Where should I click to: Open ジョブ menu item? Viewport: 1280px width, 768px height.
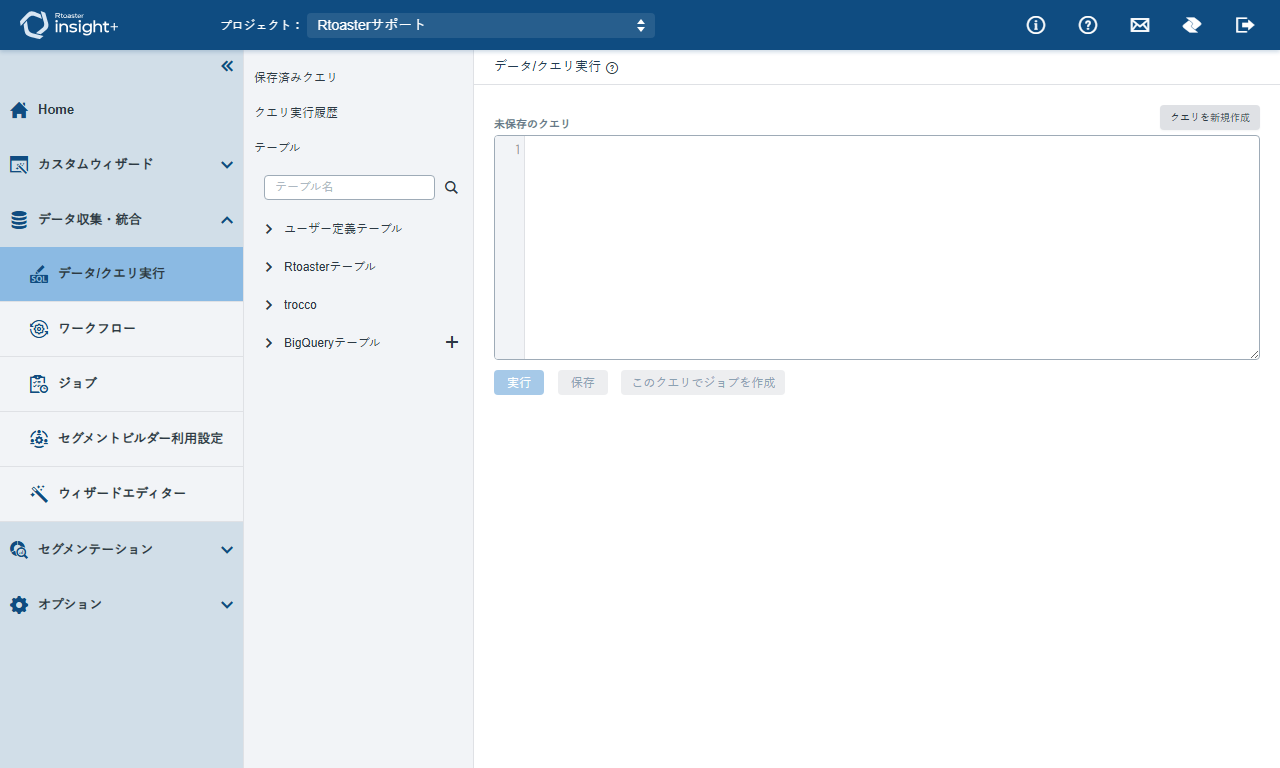point(121,384)
